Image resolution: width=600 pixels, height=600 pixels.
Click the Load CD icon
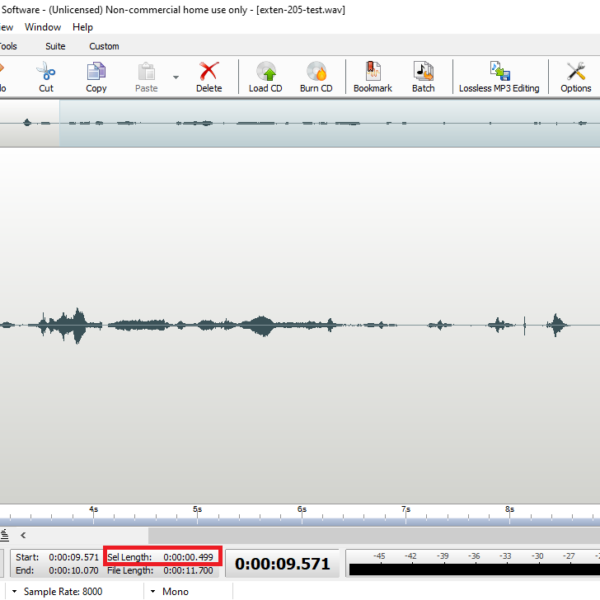coord(265,72)
